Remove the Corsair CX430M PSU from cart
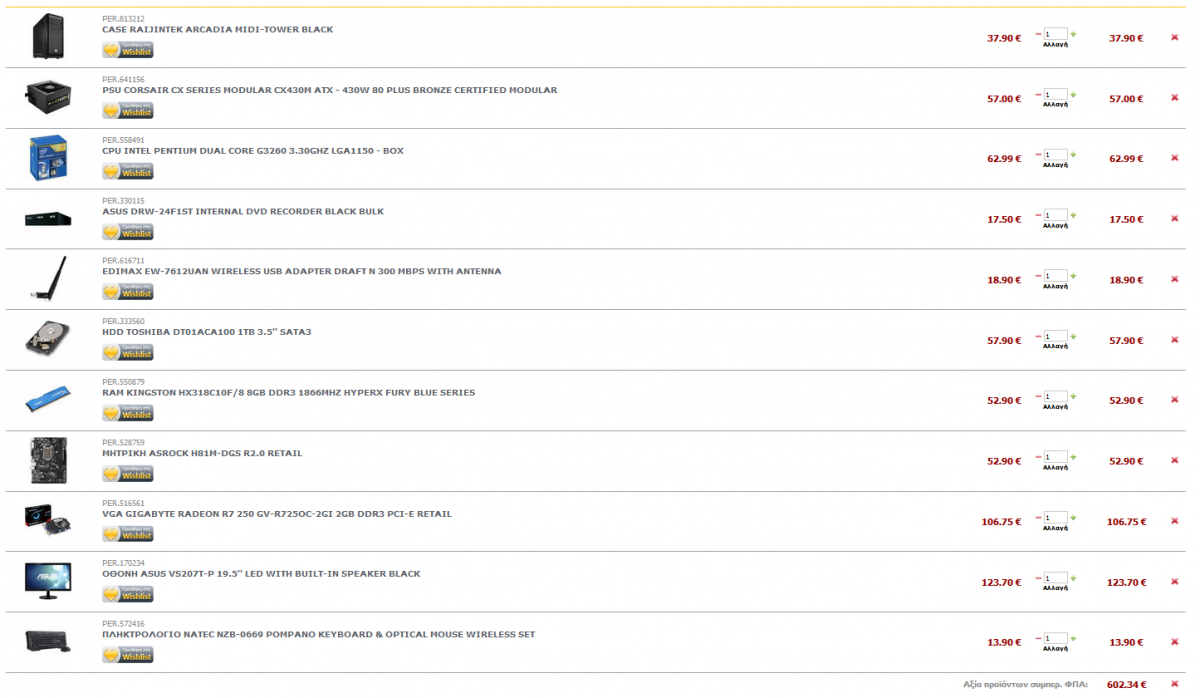 click(1174, 98)
